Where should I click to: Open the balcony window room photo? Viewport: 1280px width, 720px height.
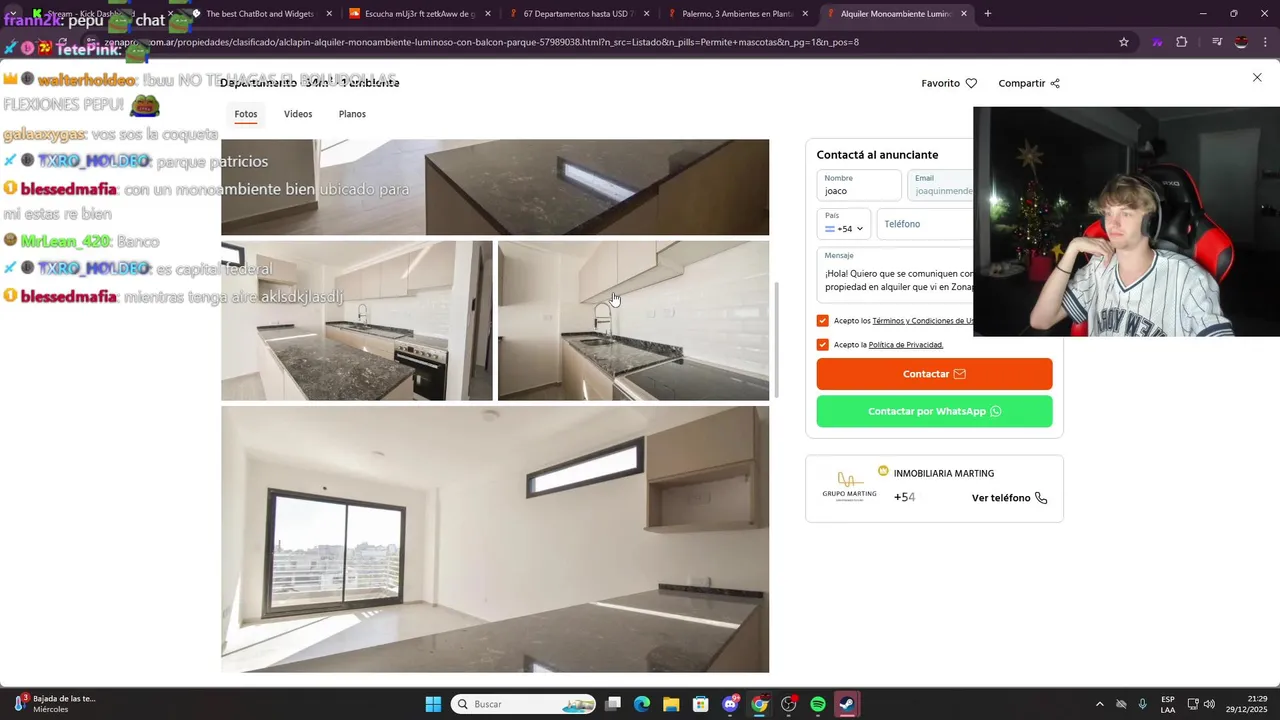[x=495, y=539]
